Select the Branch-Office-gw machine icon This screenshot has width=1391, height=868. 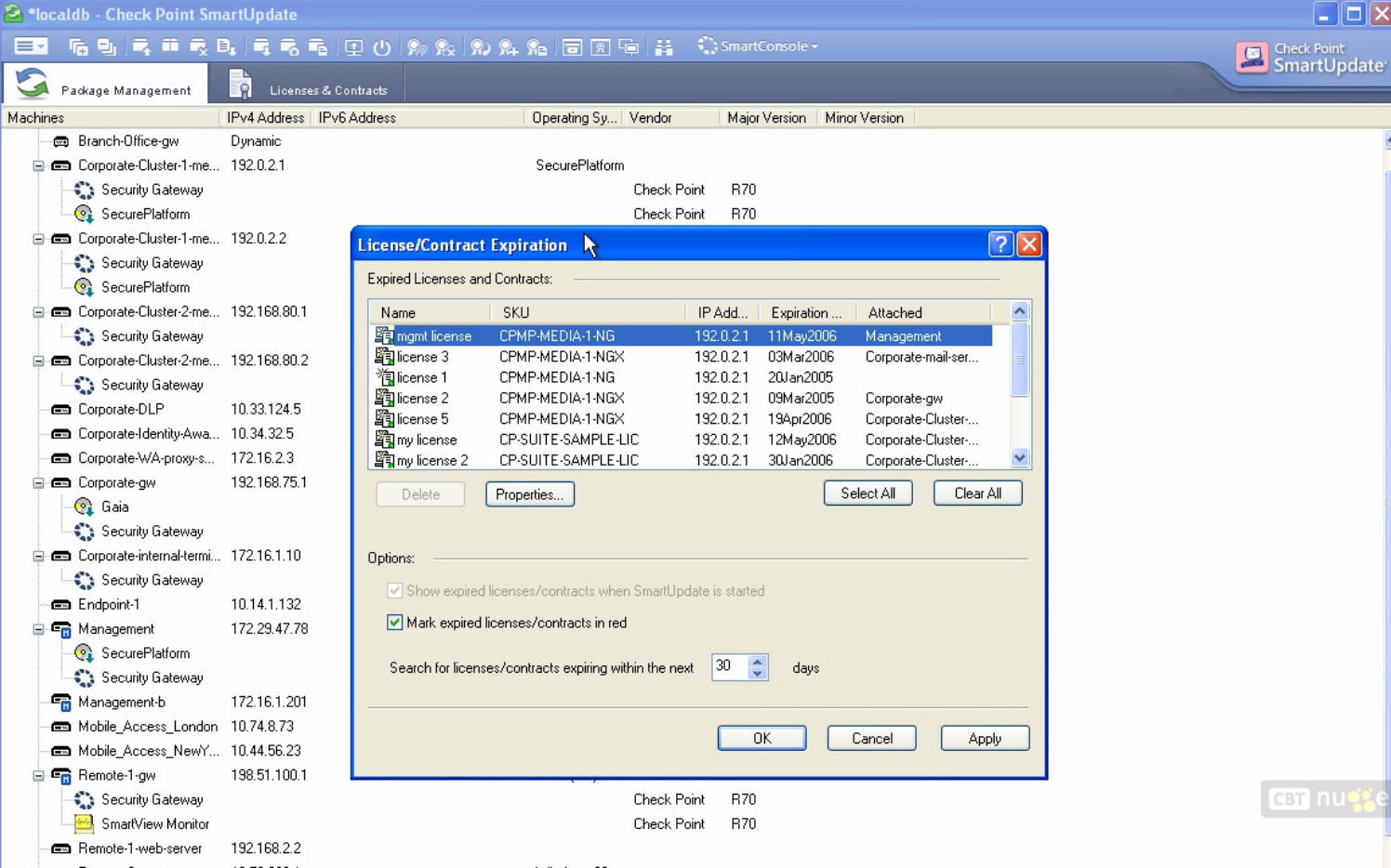click(61, 141)
